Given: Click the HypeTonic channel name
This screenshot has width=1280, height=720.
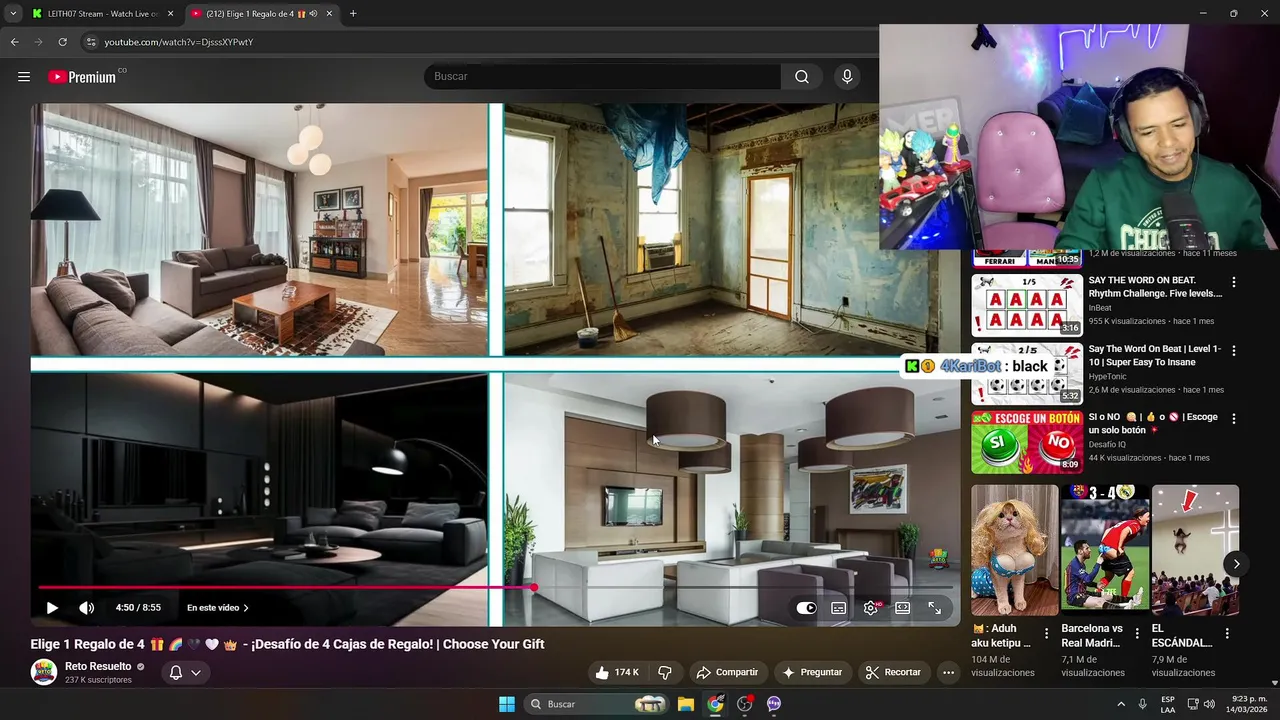Looking at the screenshot, I should pyautogui.click(x=1110, y=376).
